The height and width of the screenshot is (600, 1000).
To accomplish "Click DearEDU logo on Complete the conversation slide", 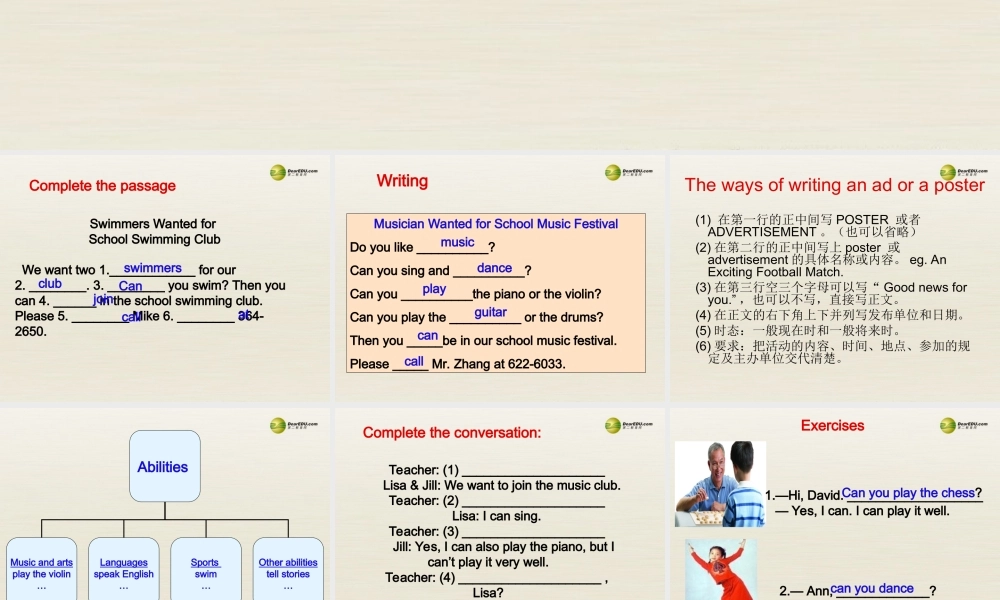I will point(628,425).
